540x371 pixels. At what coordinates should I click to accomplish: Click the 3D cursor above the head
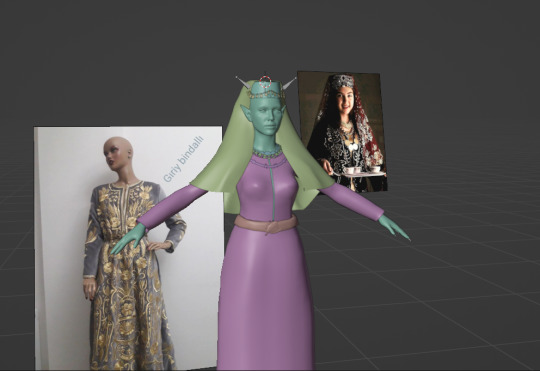click(265, 82)
